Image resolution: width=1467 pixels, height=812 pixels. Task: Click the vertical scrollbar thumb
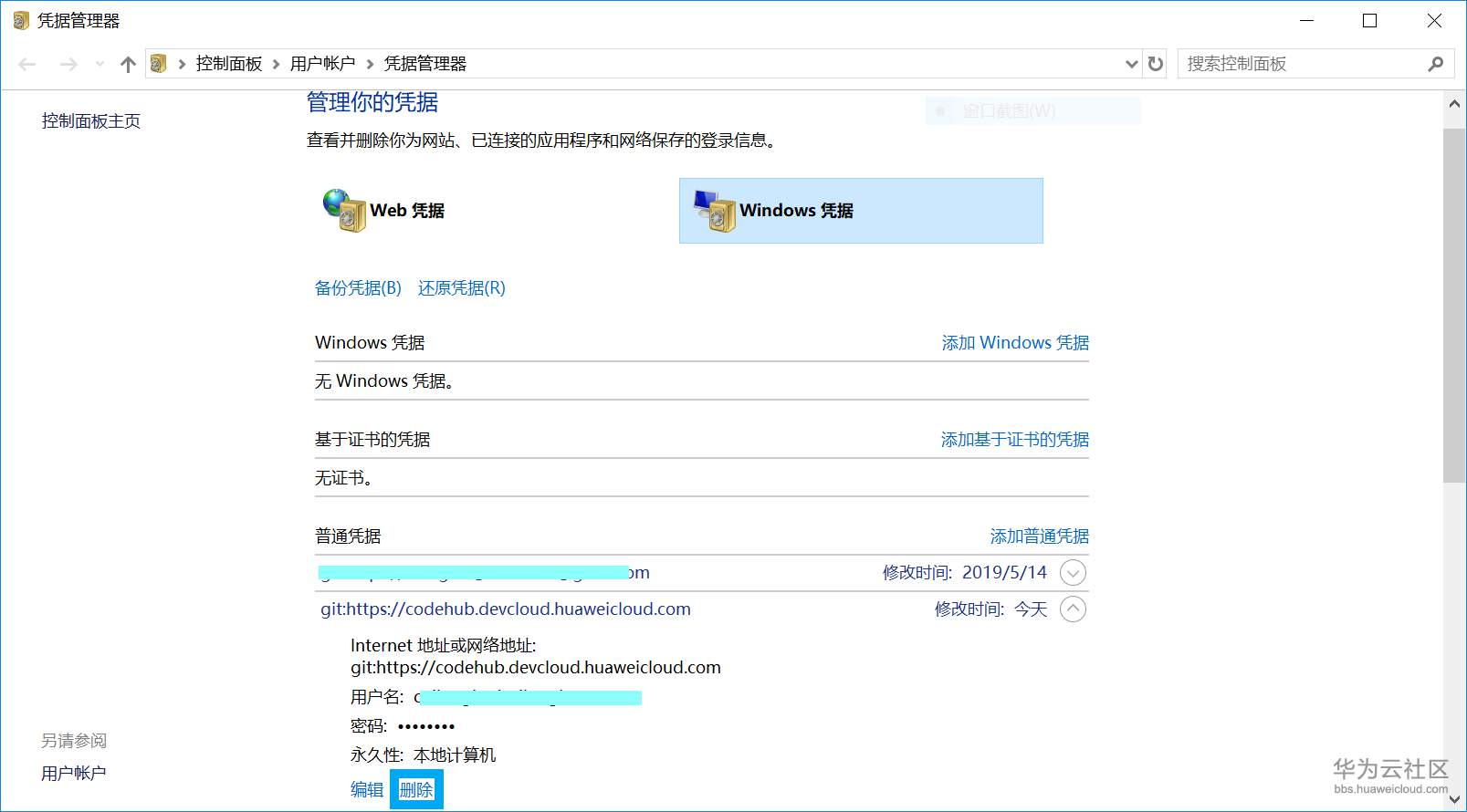point(1454,306)
